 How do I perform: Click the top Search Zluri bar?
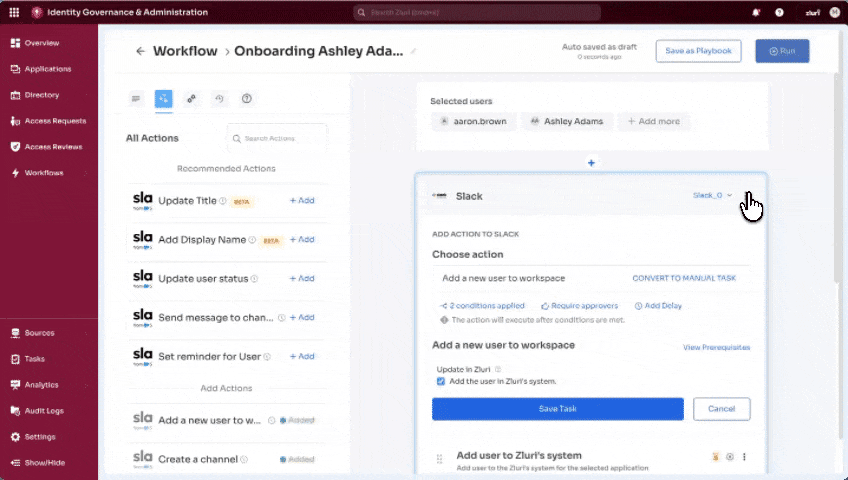(477, 12)
